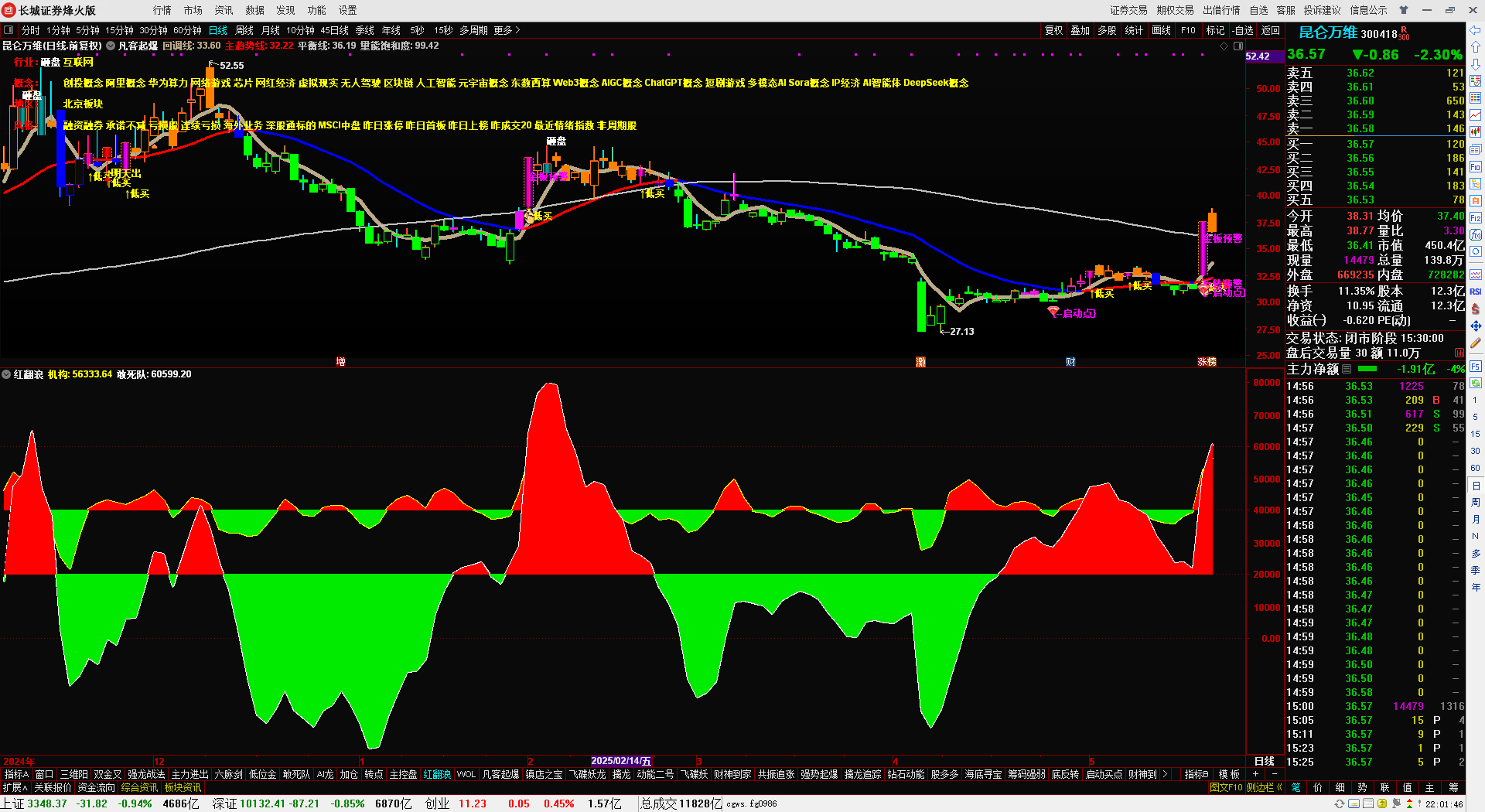This screenshot has height=812, width=1485.
Task: Toggle 60 minute period in right sidebar
Action: click(x=1476, y=468)
